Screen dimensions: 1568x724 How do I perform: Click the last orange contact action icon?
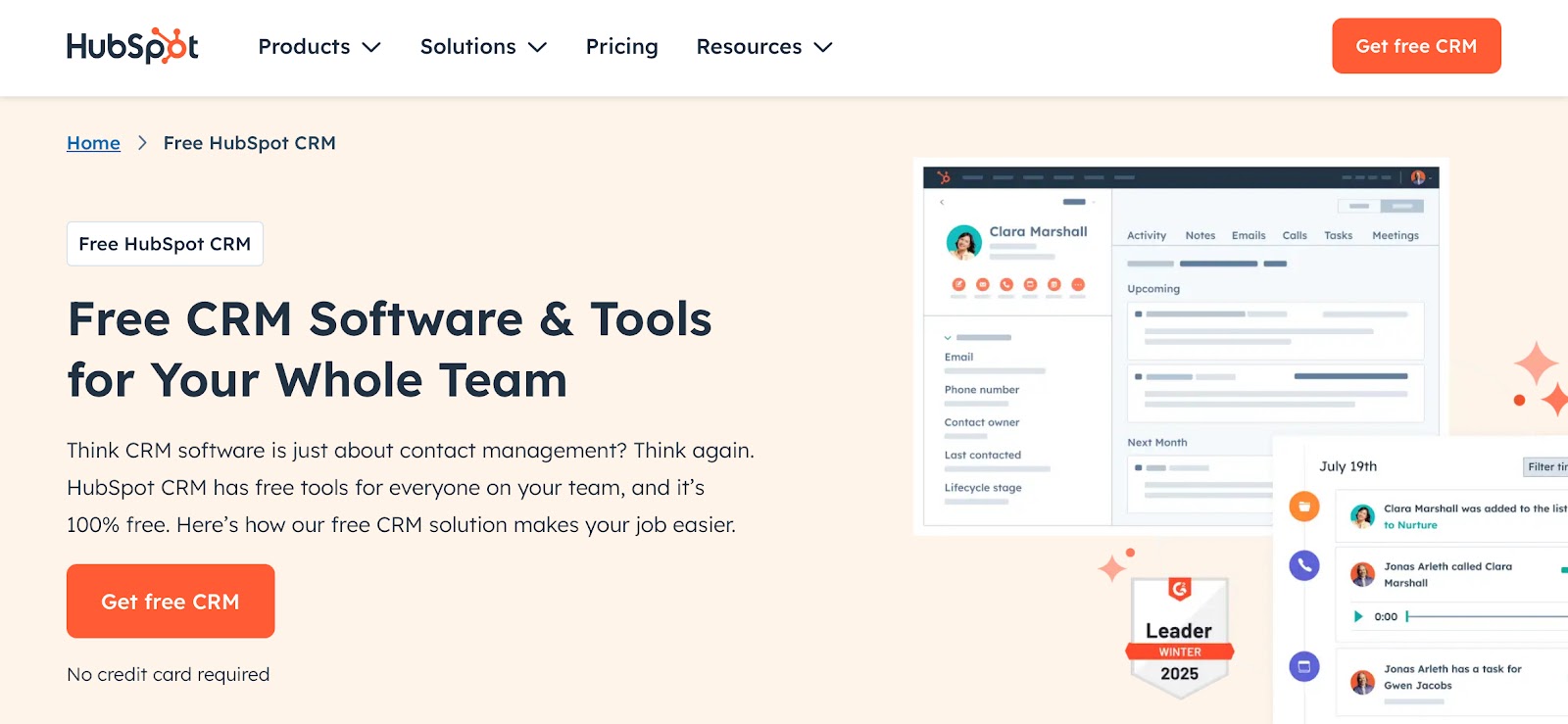point(1078,284)
